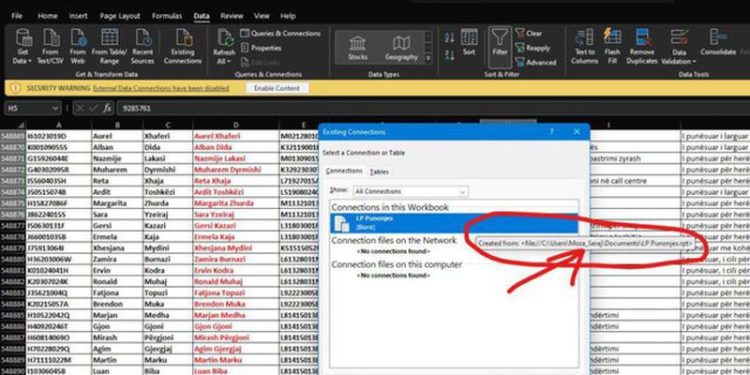Reapply the filter
The image size is (750, 375).
pos(533,48)
